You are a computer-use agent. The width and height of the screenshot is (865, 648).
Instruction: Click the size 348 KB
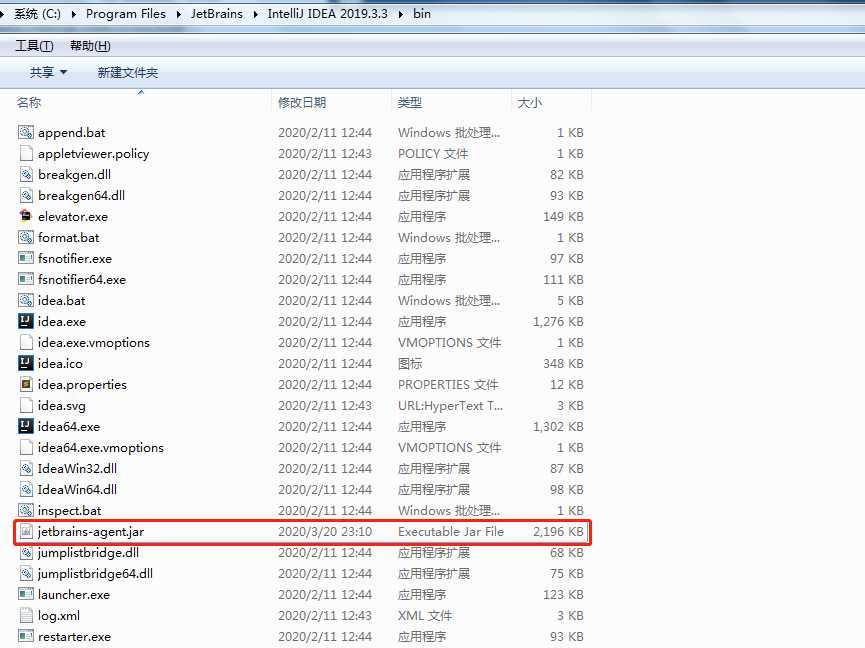coord(563,363)
